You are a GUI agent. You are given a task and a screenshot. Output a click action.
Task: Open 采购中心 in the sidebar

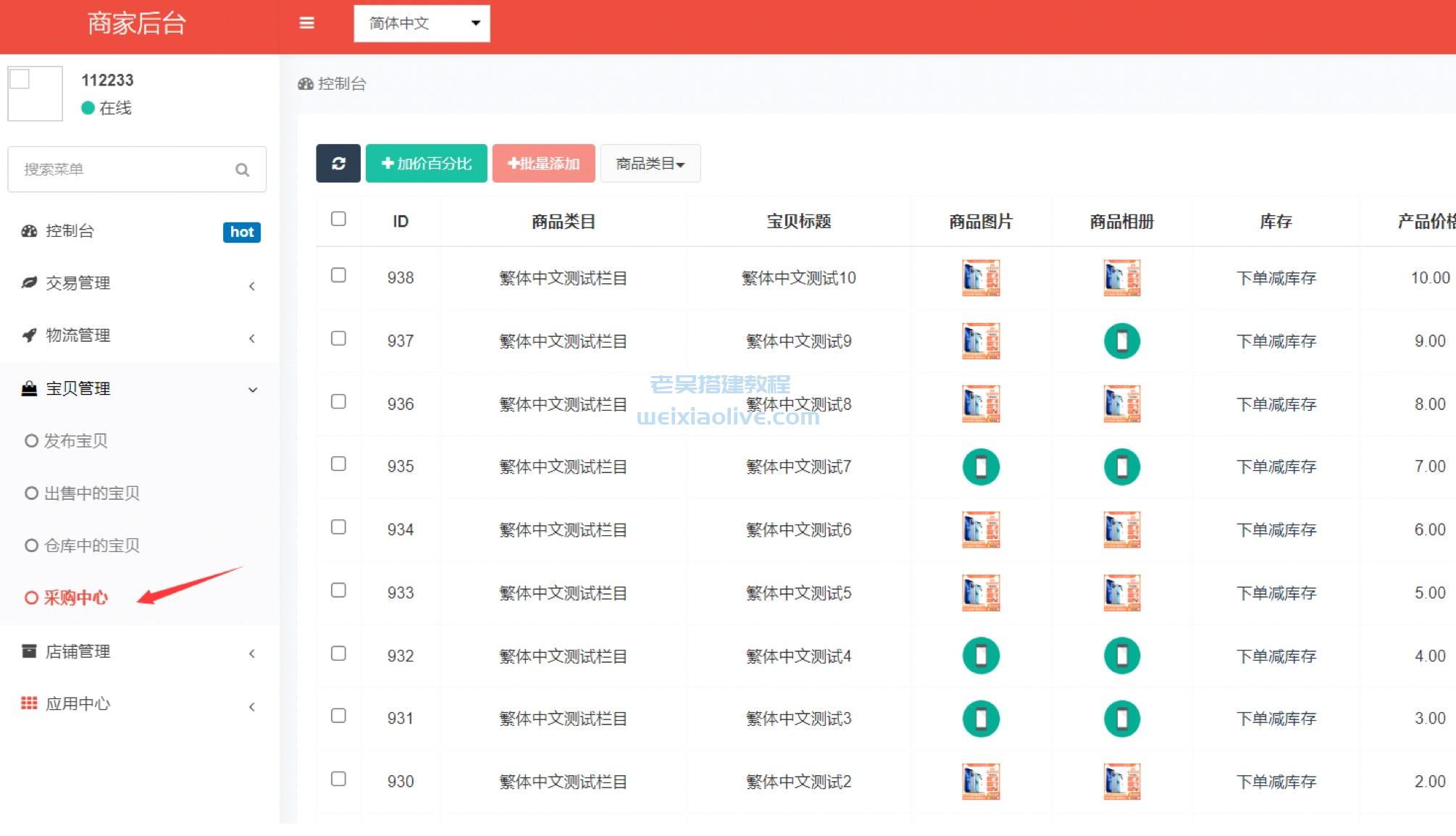tap(75, 598)
